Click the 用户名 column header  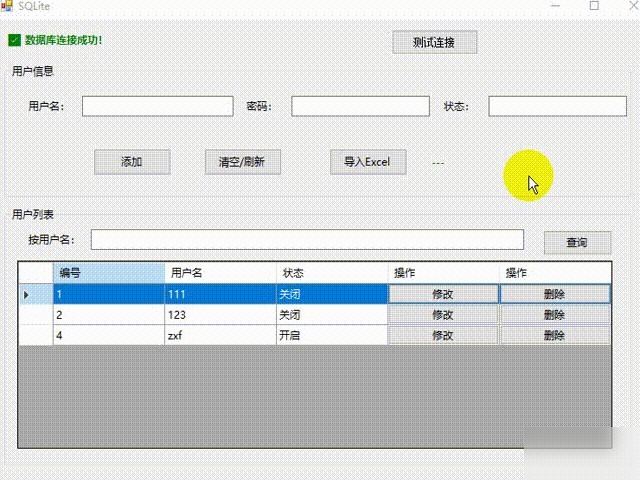pos(220,273)
